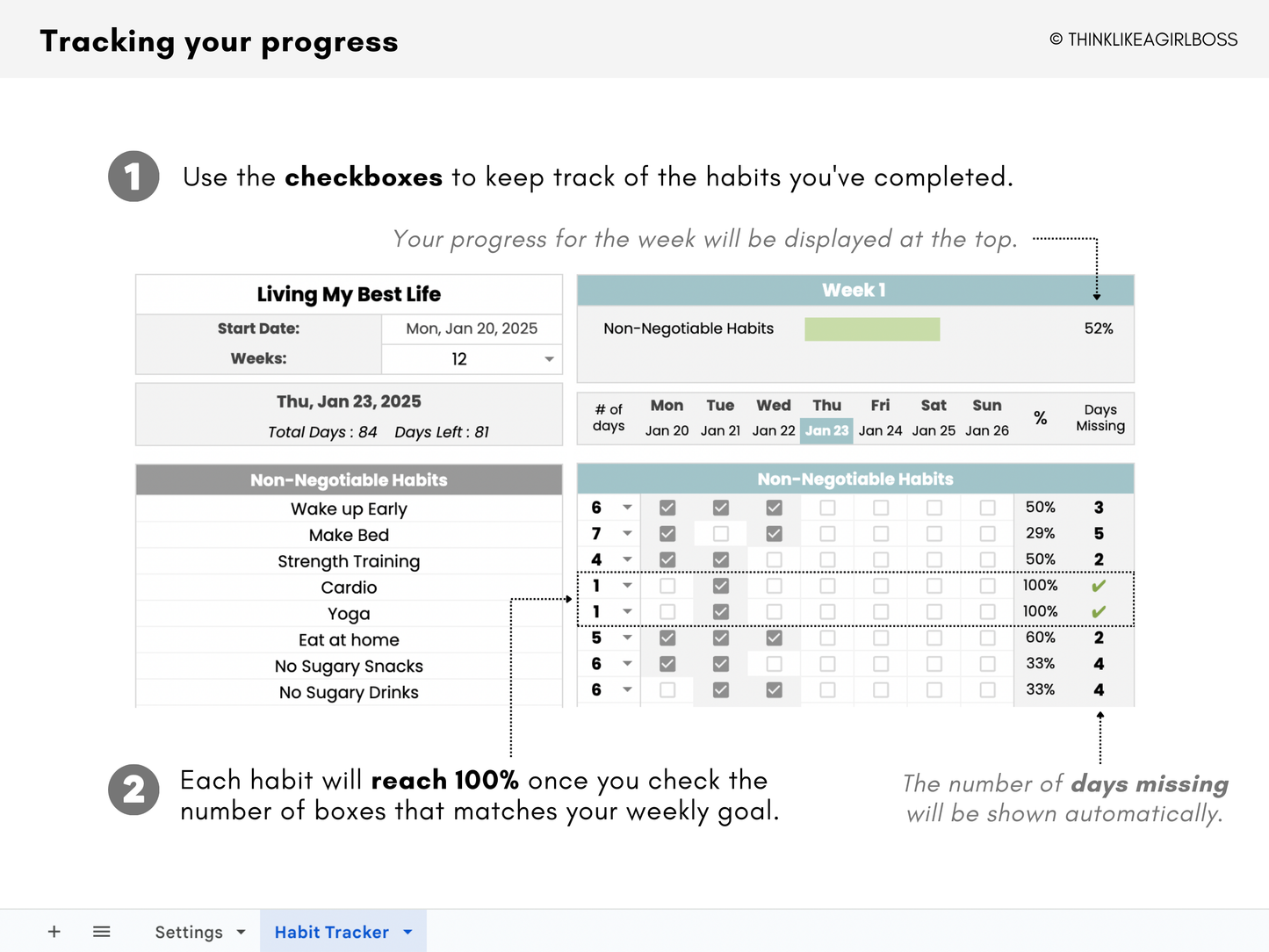Switch to the Settings tab

click(188, 931)
